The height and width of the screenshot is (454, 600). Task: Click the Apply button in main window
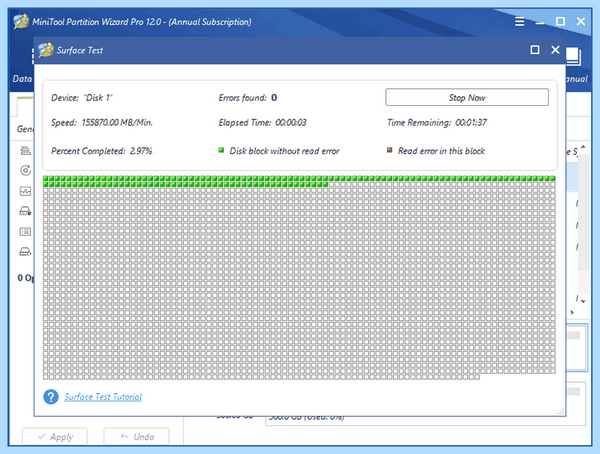pyautogui.click(x=55, y=436)
